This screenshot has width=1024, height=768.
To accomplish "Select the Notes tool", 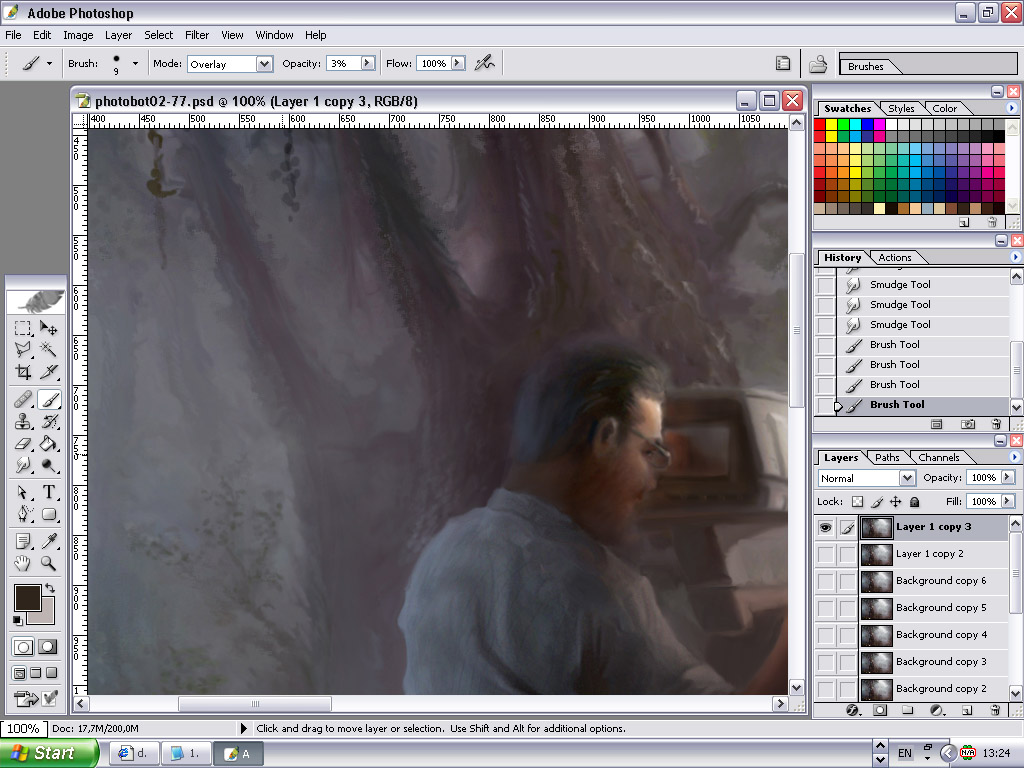I will [23, 541].
